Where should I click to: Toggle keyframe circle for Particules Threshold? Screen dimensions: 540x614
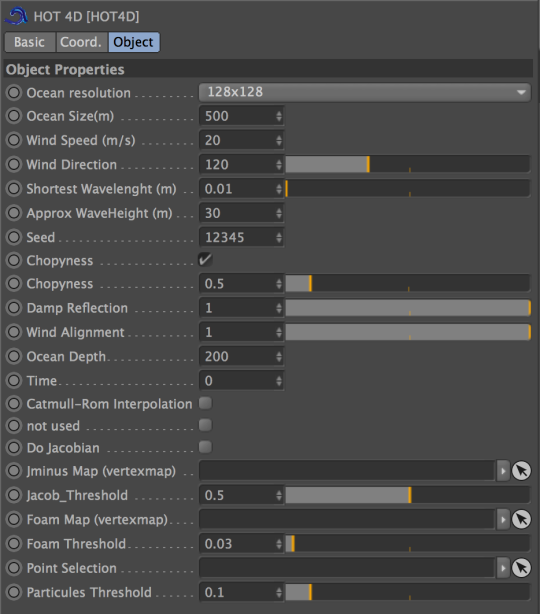pyautogui.click(x=14, y=592)
